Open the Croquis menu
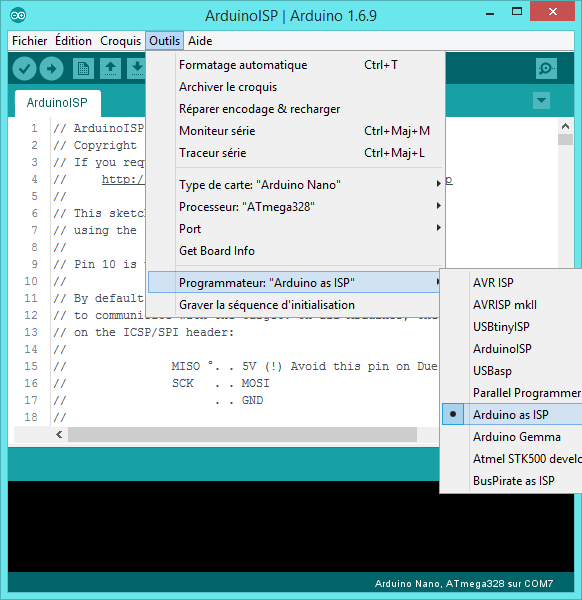 (x=121, y=41)
